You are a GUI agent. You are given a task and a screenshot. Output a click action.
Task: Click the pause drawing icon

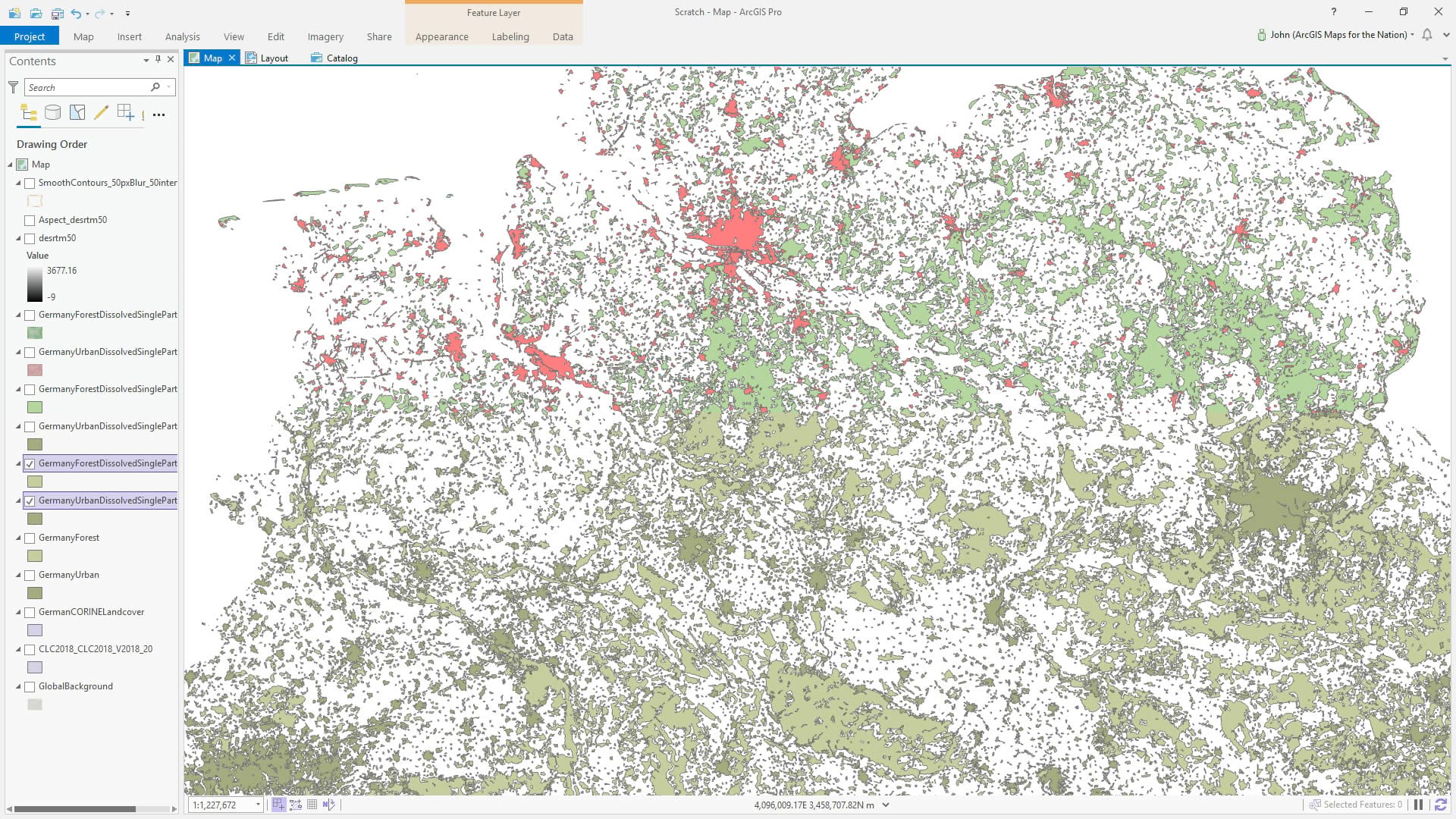pyautogui.click(x=1418, y=805)
